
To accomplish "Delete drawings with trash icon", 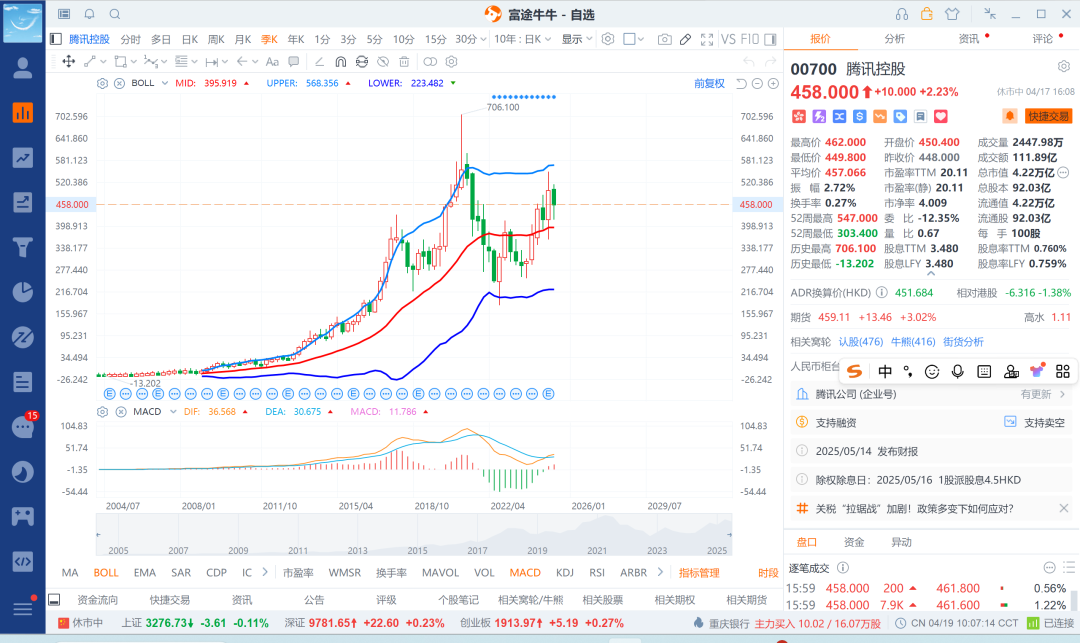I will tap(404, 61).
